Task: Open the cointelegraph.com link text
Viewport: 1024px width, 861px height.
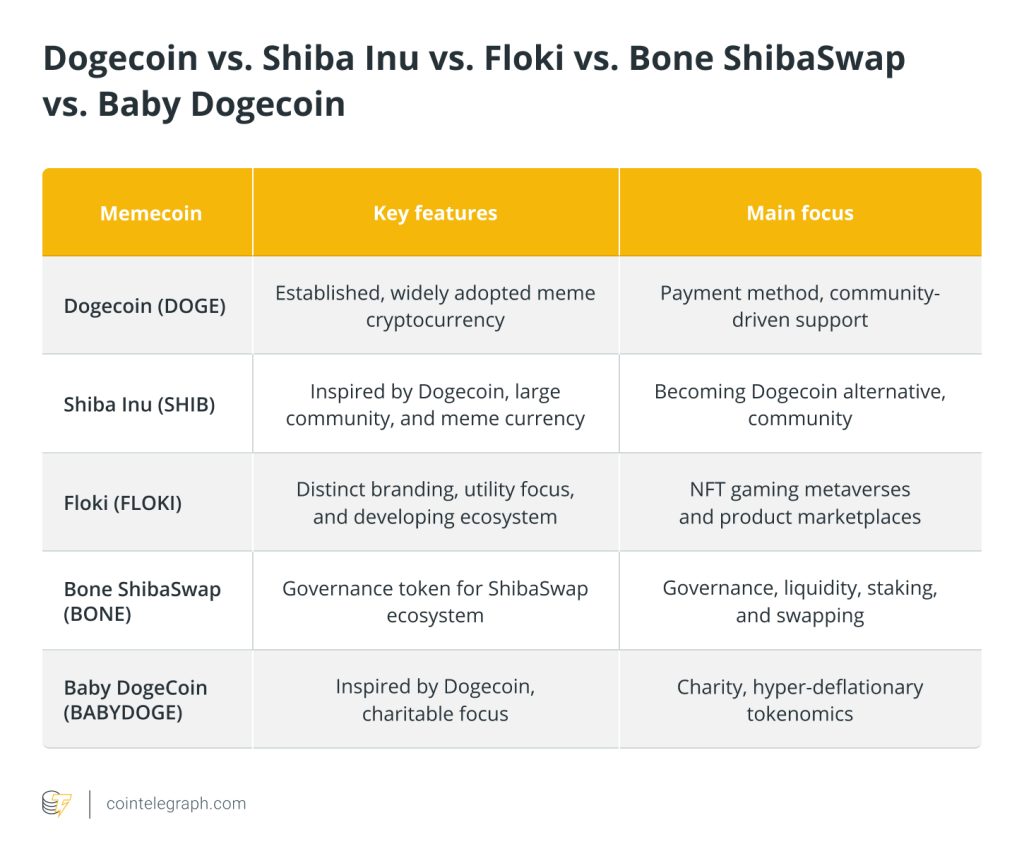Action: 176,804
